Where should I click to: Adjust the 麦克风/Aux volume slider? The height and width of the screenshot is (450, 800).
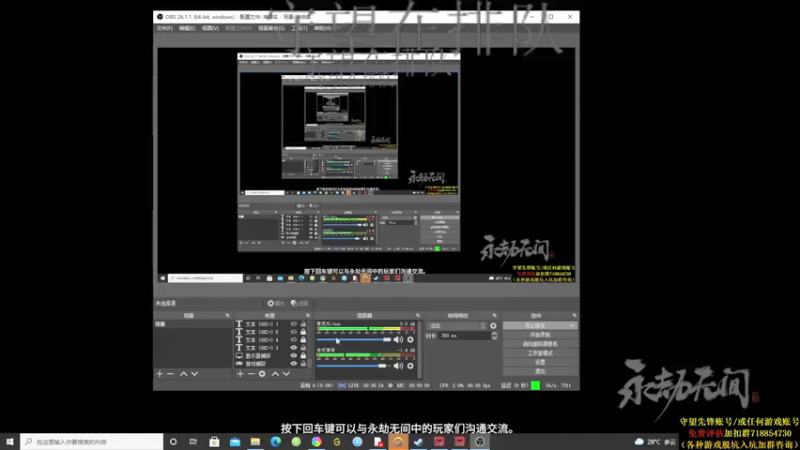pos(354,339)
